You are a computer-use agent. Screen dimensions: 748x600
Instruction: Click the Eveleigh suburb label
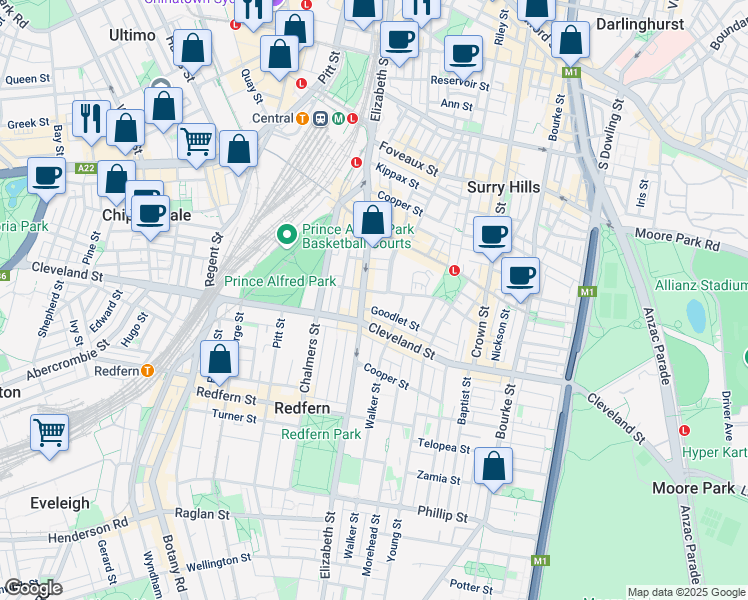(60, 503)
